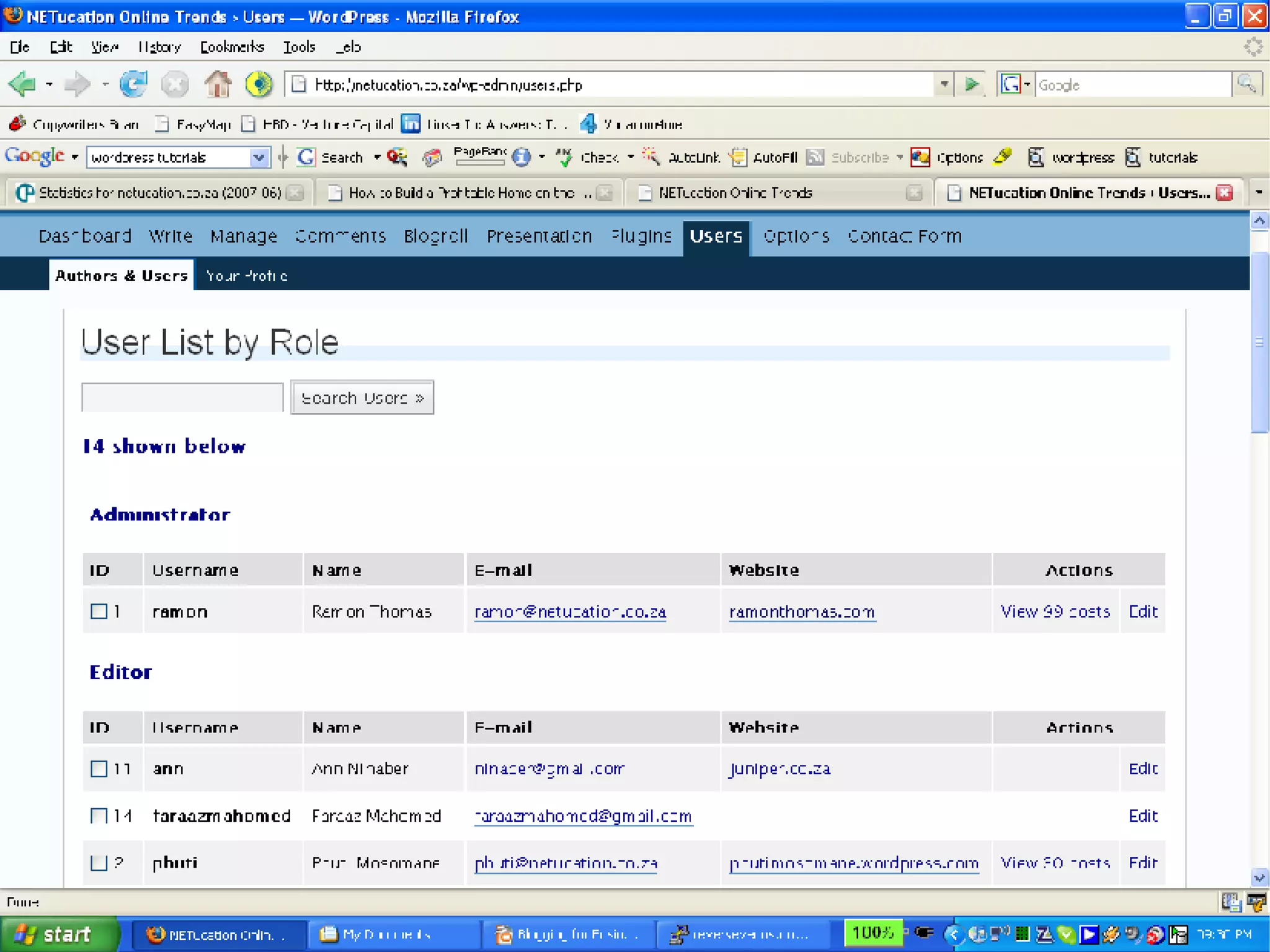Switch to the Your Profile subtab

tap(247, 276)
